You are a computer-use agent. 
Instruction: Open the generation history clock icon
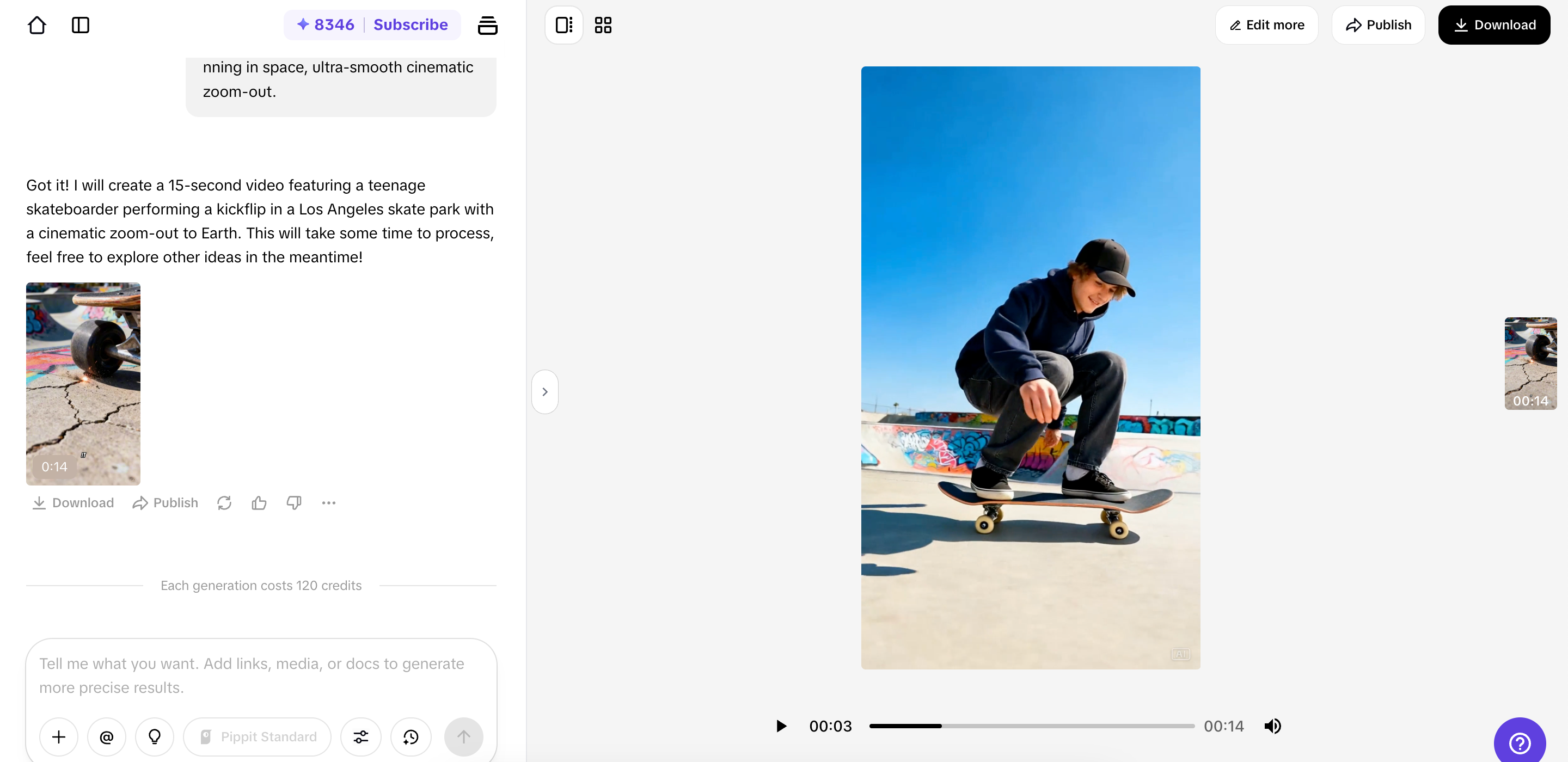[409, 736]
